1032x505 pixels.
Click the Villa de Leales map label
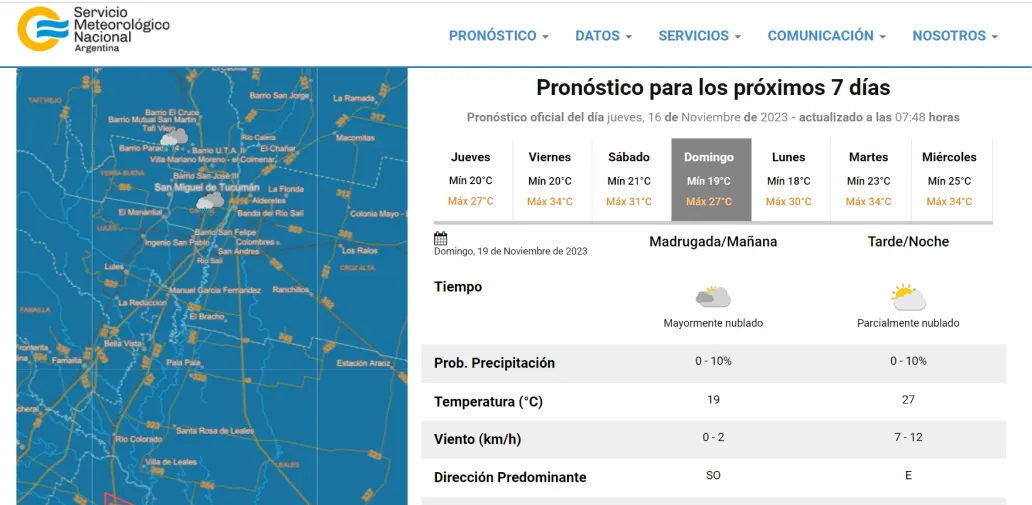click(171, 462)
